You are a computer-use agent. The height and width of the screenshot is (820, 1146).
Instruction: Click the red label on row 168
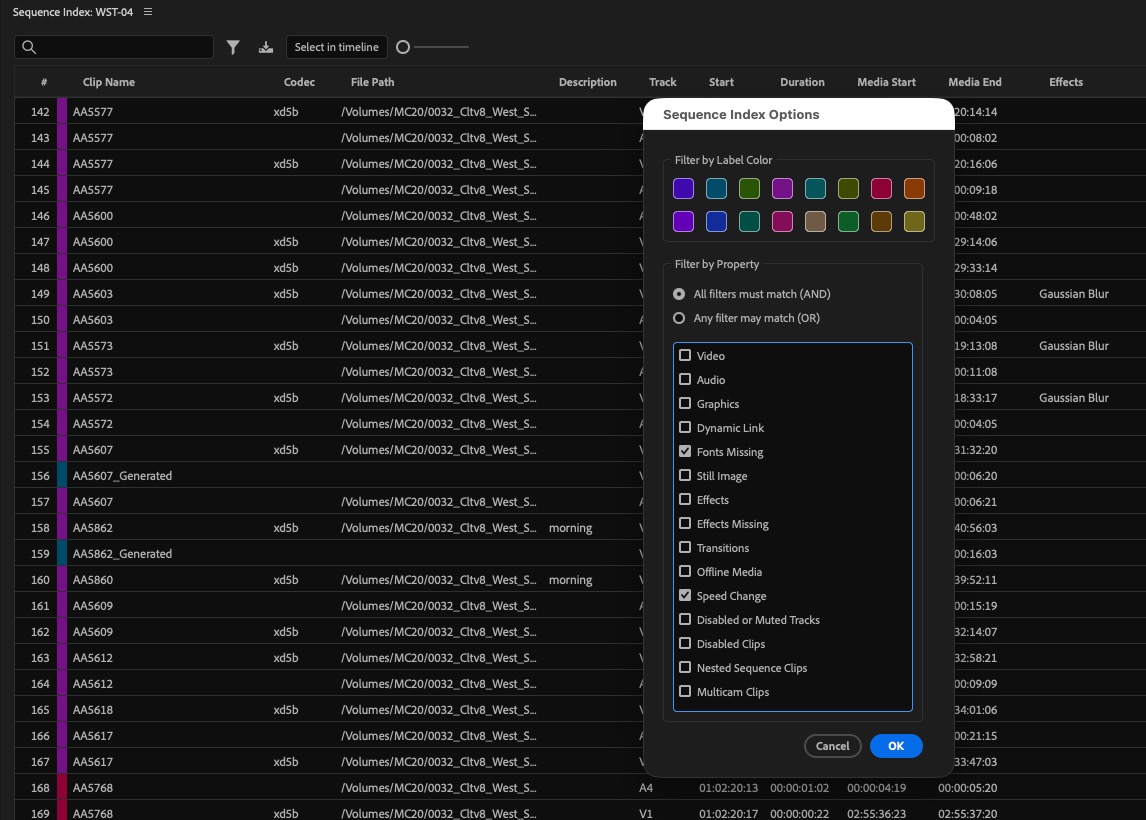pyautogui.click(x=62, y=788)
